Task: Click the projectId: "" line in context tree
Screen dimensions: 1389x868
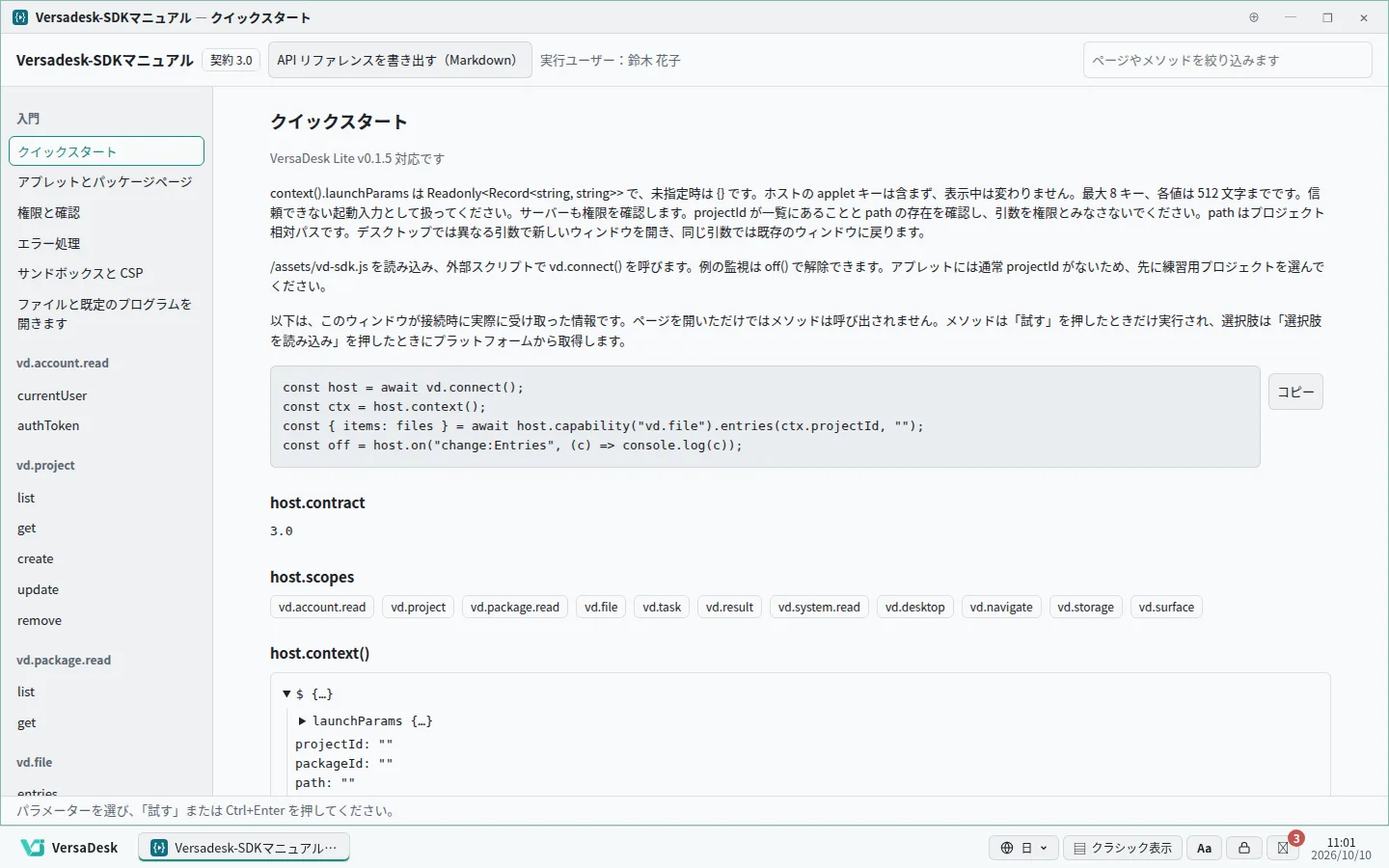Action: pyautogui.click(x=344, y=744)
